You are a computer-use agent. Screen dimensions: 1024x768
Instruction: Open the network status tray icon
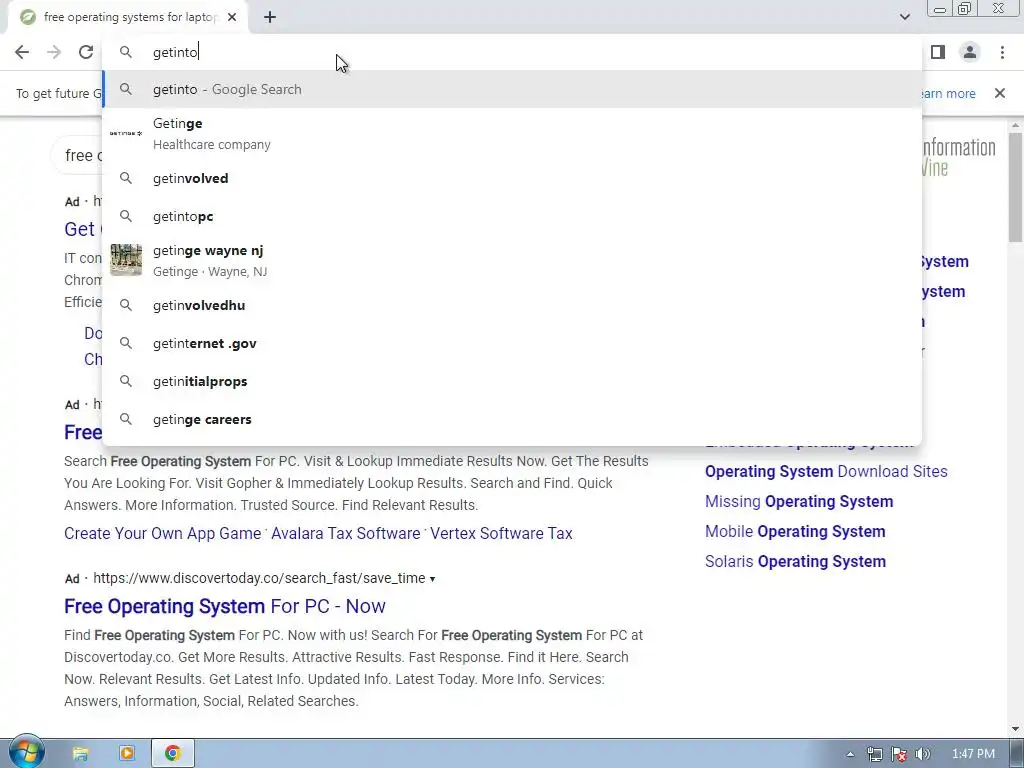[x=875, y=754]
